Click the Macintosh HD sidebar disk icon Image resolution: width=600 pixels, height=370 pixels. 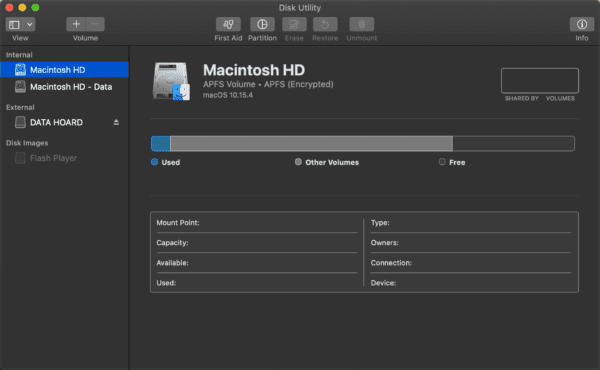(20, 70)
